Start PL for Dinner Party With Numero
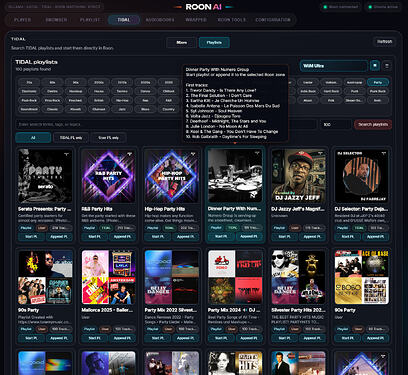This screenshot has height=375, width=408. click(x=221, y=236)
